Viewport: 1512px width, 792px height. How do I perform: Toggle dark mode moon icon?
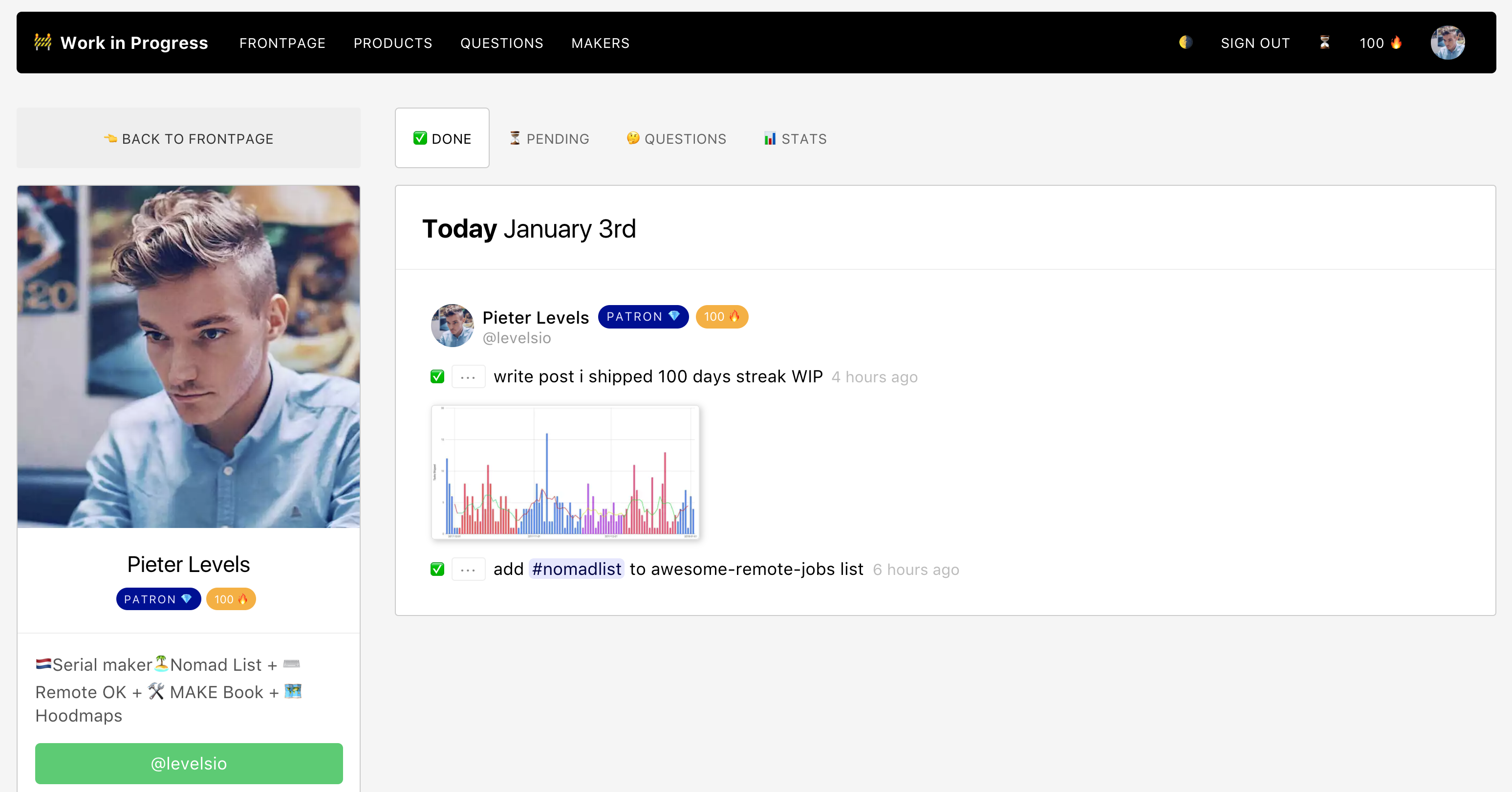(1185, 42)
